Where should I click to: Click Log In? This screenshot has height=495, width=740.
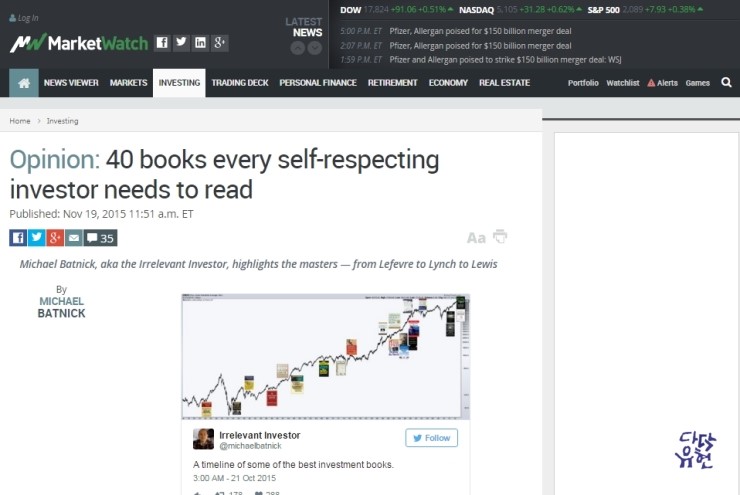click(x=24, y=18)
